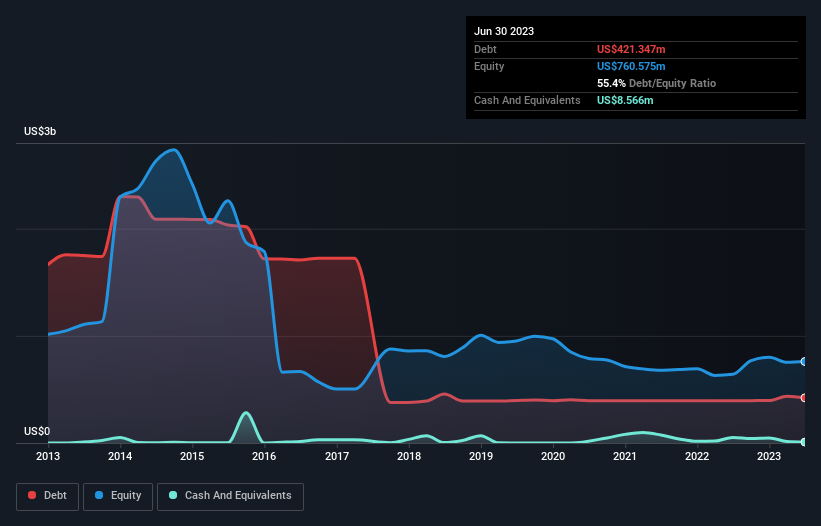Click the Debt row label in tooltip
This screenshot has width=821, height=526.
(x=485, y=49)
